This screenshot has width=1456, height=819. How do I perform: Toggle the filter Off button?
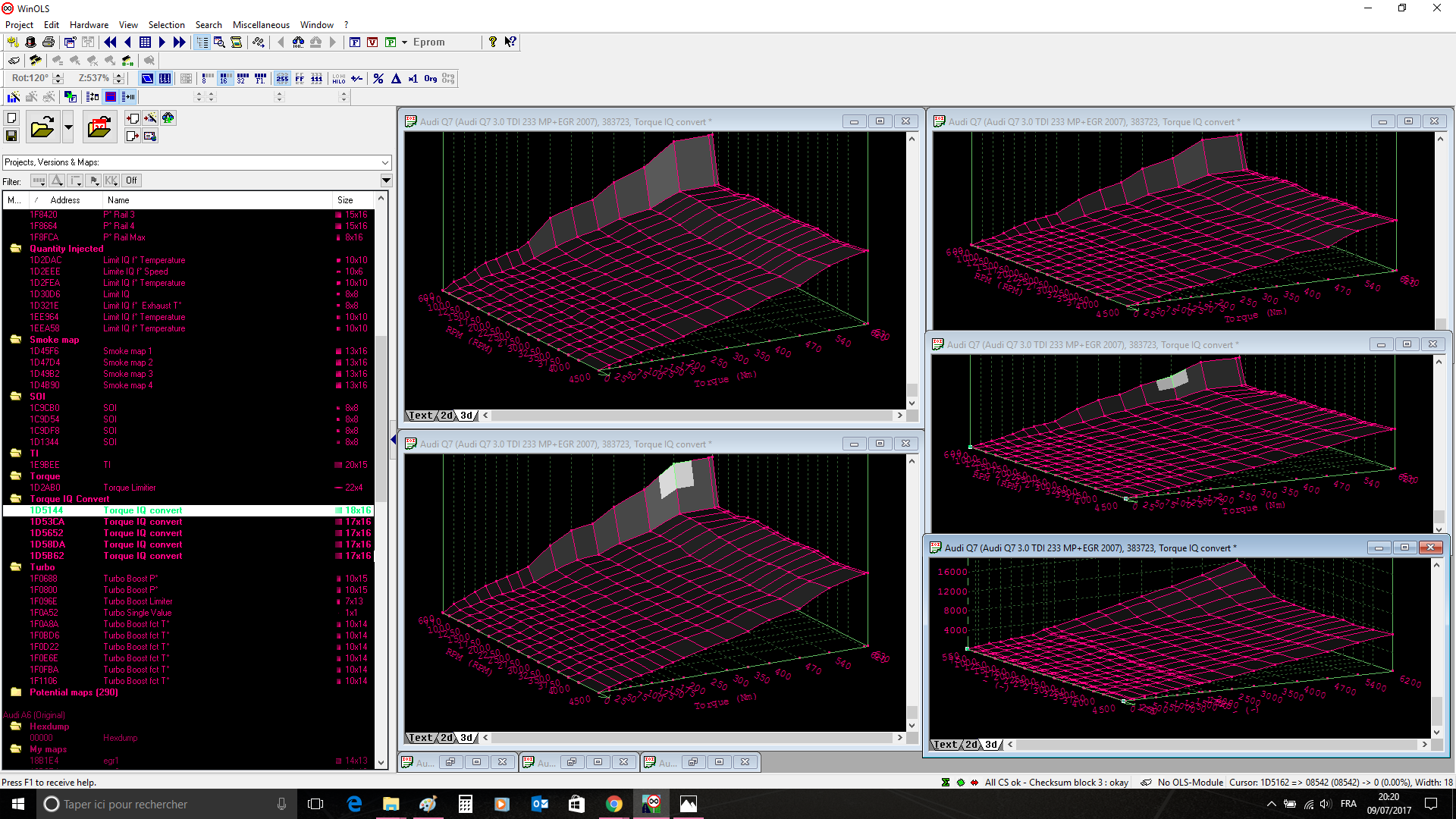point(132,180)
